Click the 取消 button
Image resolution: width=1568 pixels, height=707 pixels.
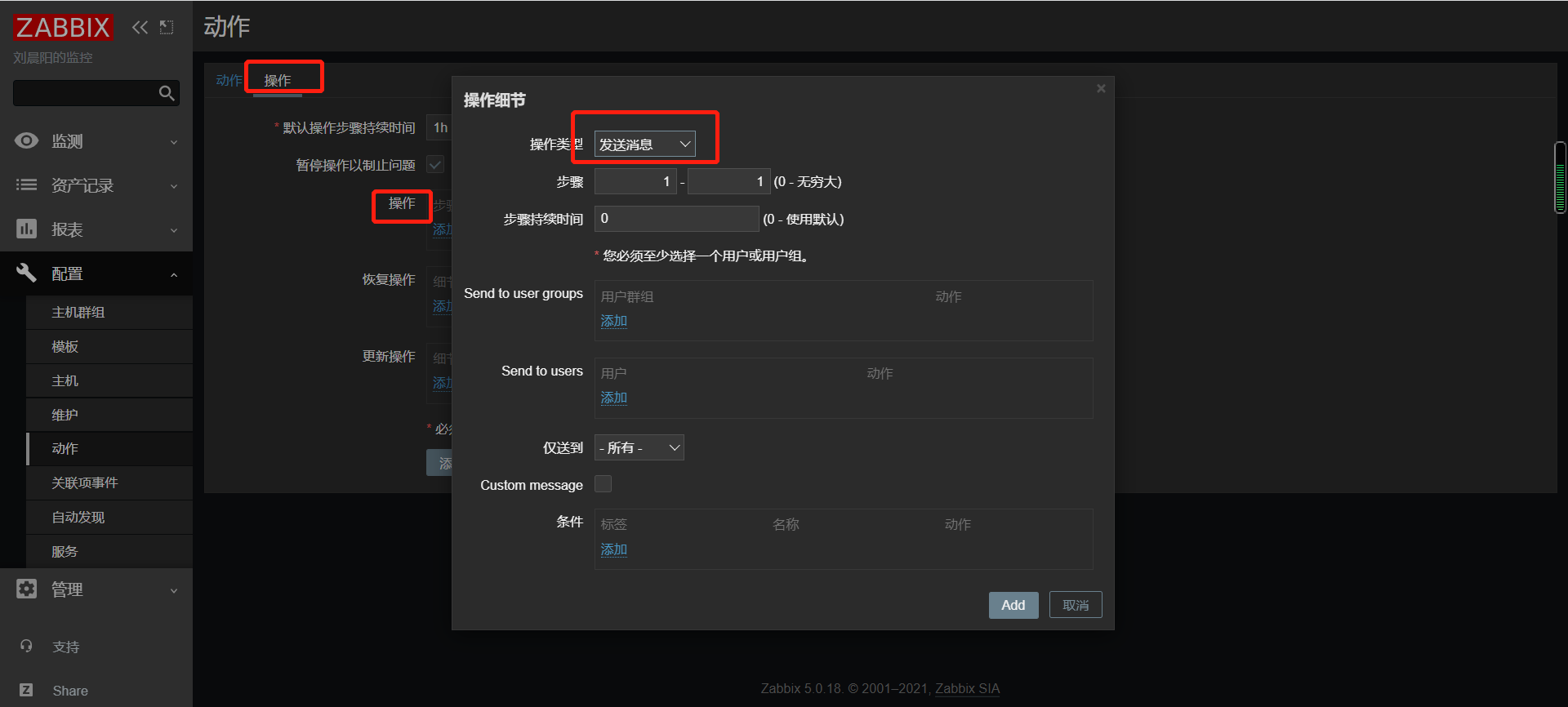(1076, 605)
